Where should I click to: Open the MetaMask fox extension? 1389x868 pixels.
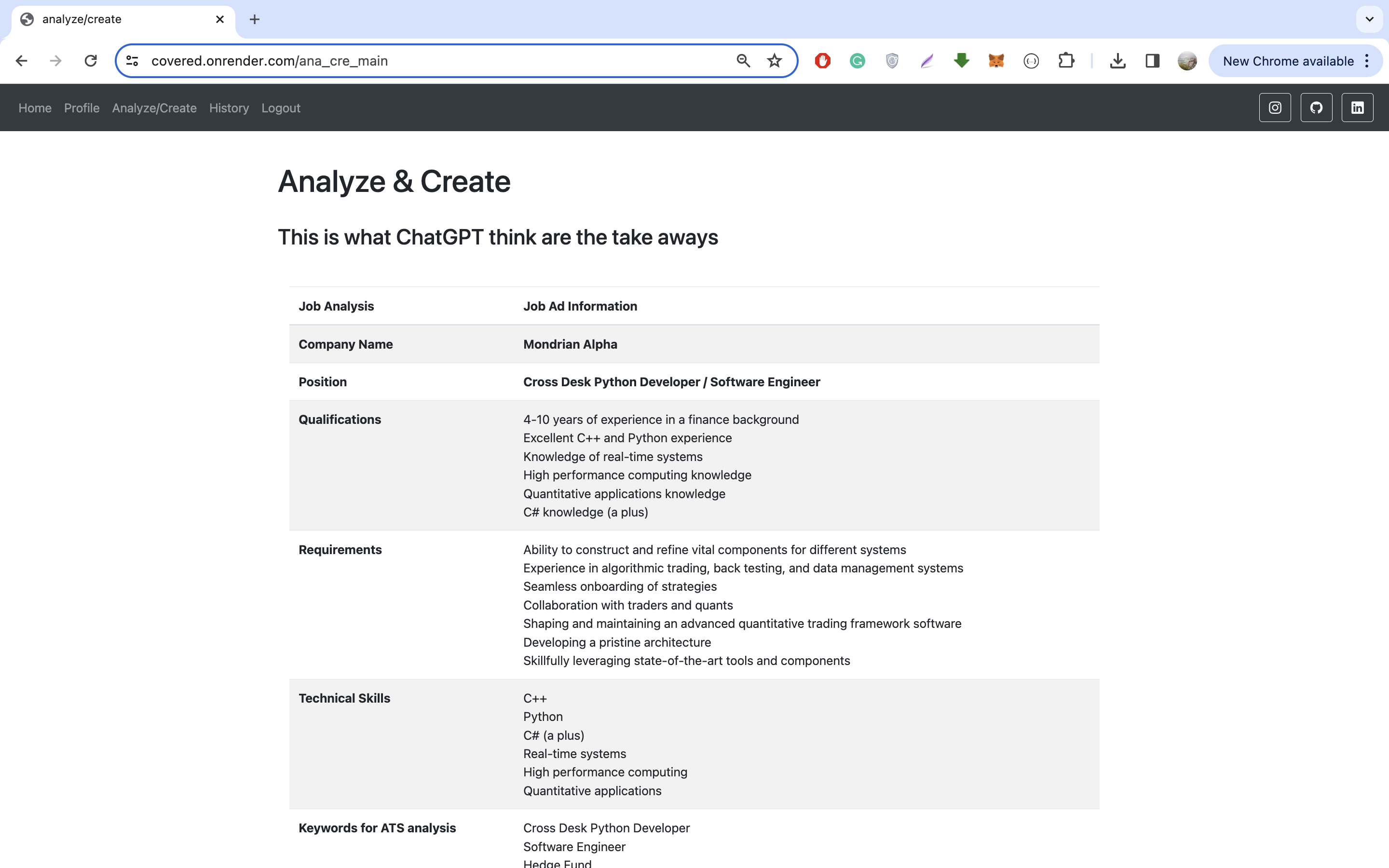coord(996,61)
